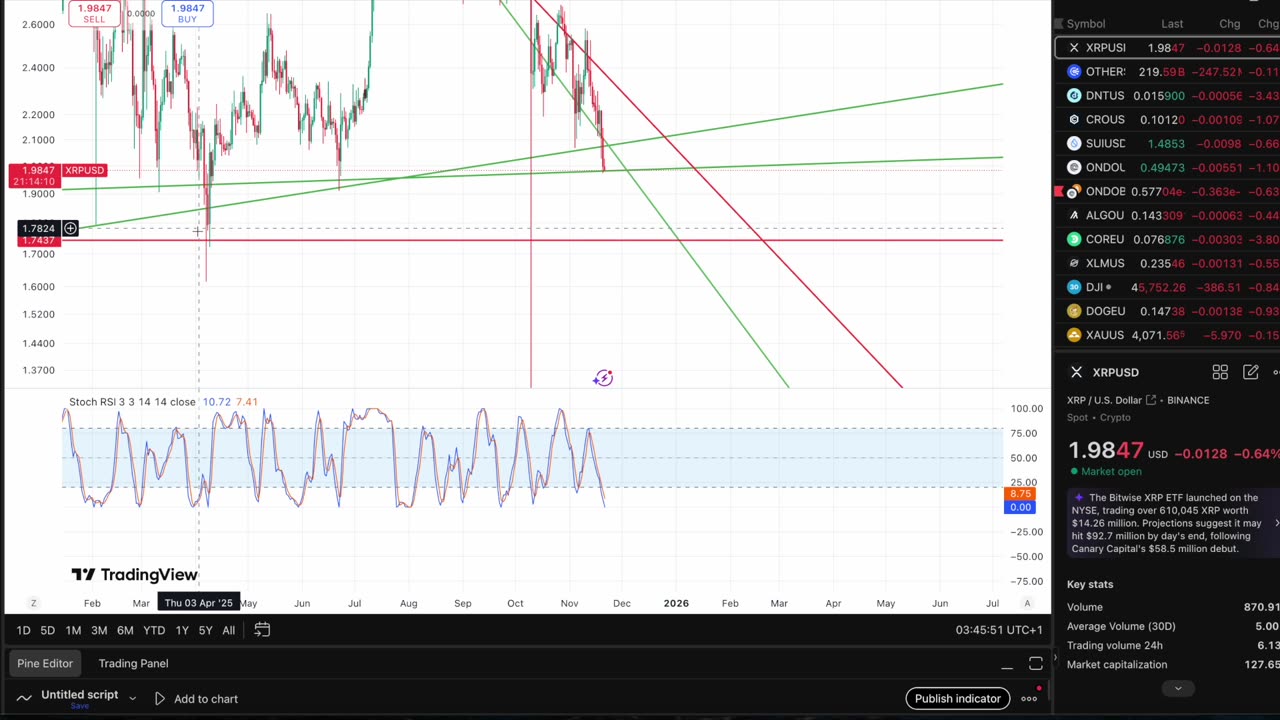Click the XRP logo in the details panel

1076,372
